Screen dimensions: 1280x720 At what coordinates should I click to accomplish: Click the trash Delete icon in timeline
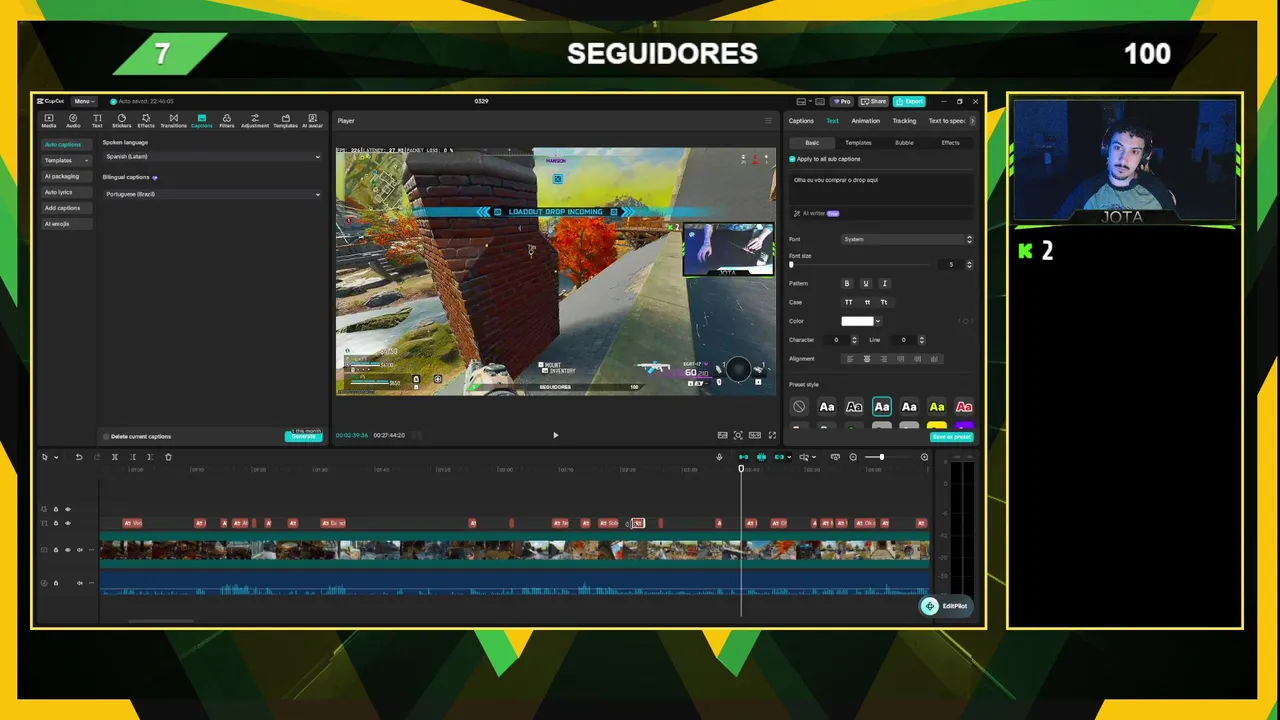coord(168,457)
